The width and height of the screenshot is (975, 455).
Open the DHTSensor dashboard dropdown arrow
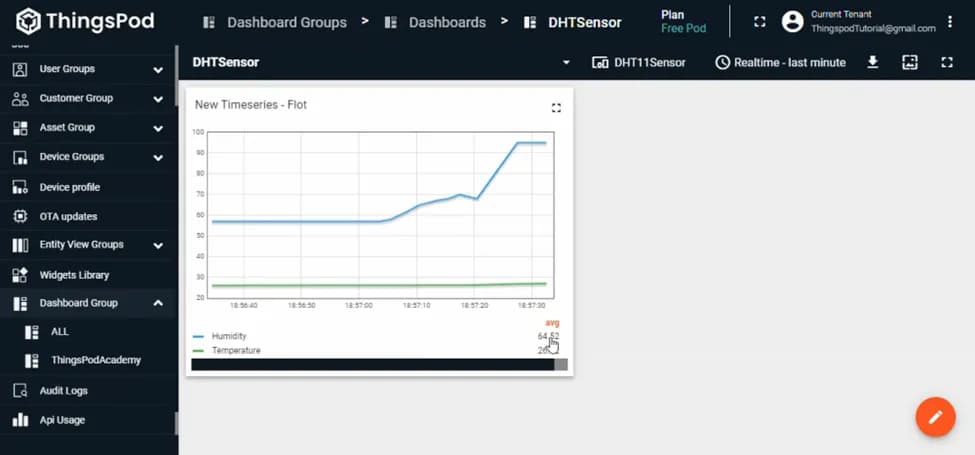pyautogui.click(x=566, y=62)
